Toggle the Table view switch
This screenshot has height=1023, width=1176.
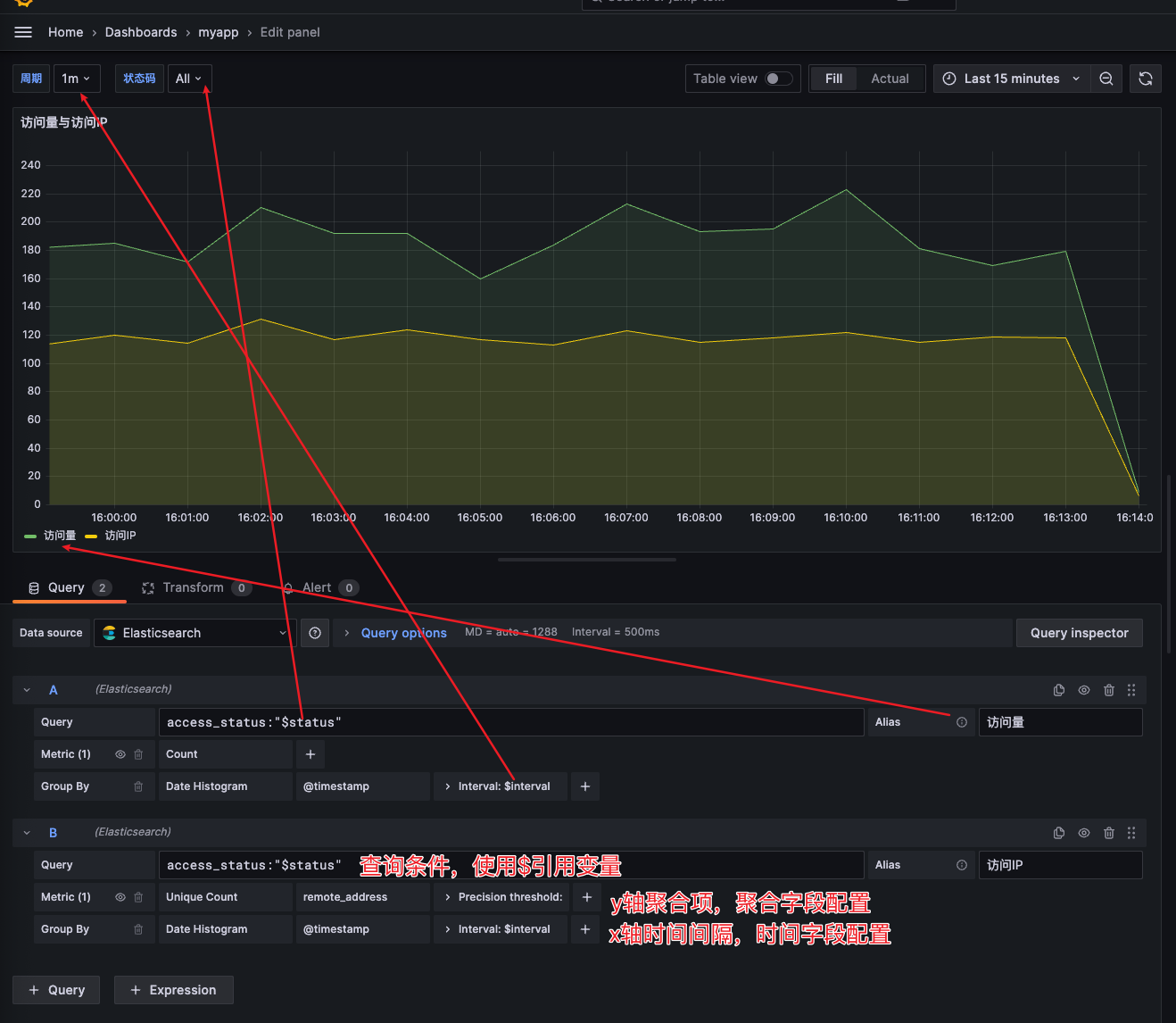778,79
